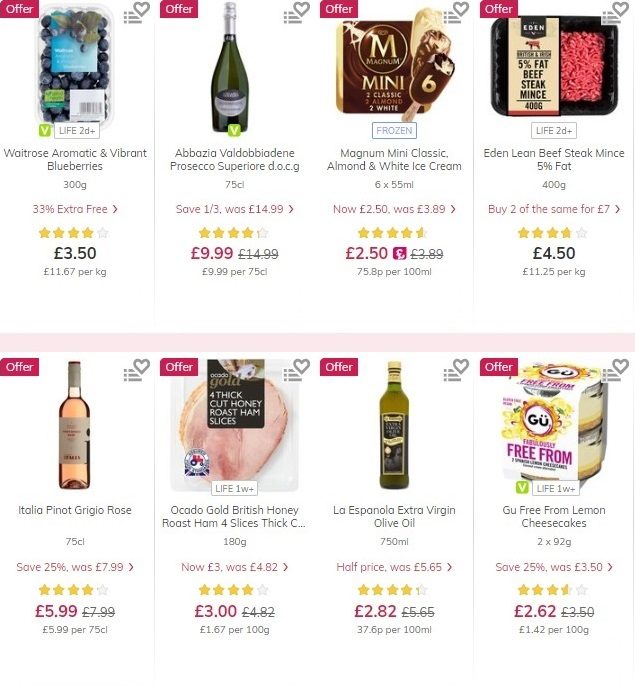Viewport: 635px width, 690px height.
Task: Open Gu Free From Lemon Cheesecakes title
Action: pos(554,517)
